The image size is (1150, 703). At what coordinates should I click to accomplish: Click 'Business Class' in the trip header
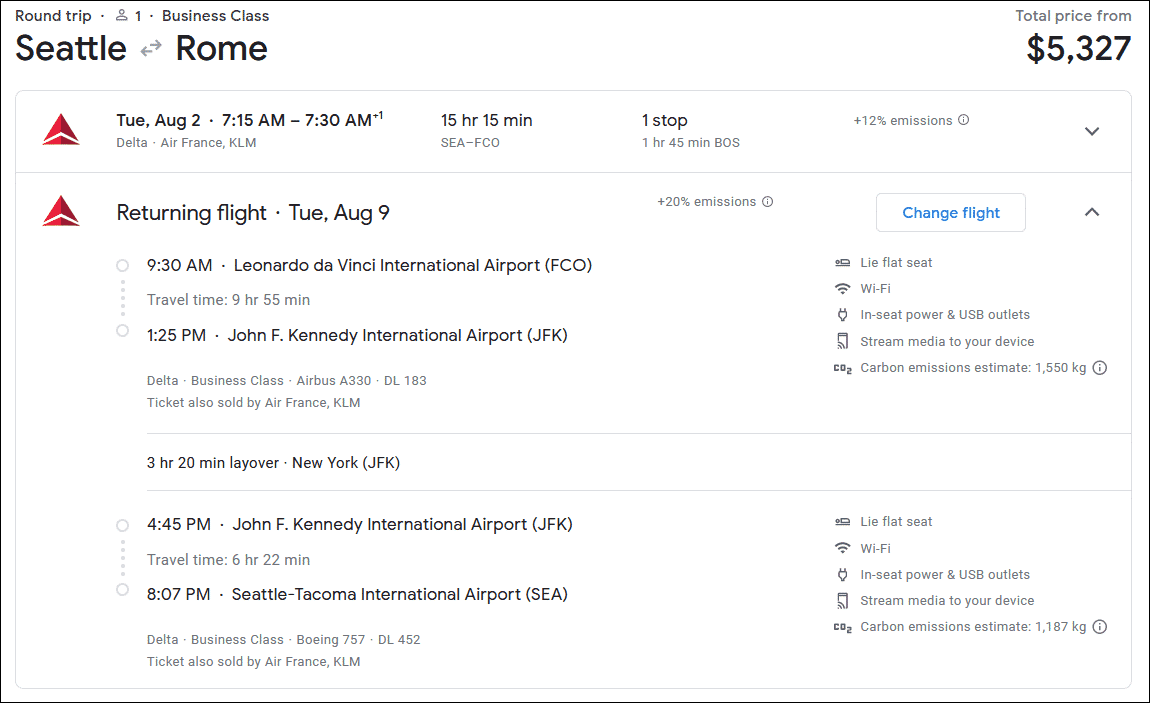click(216, 15)
